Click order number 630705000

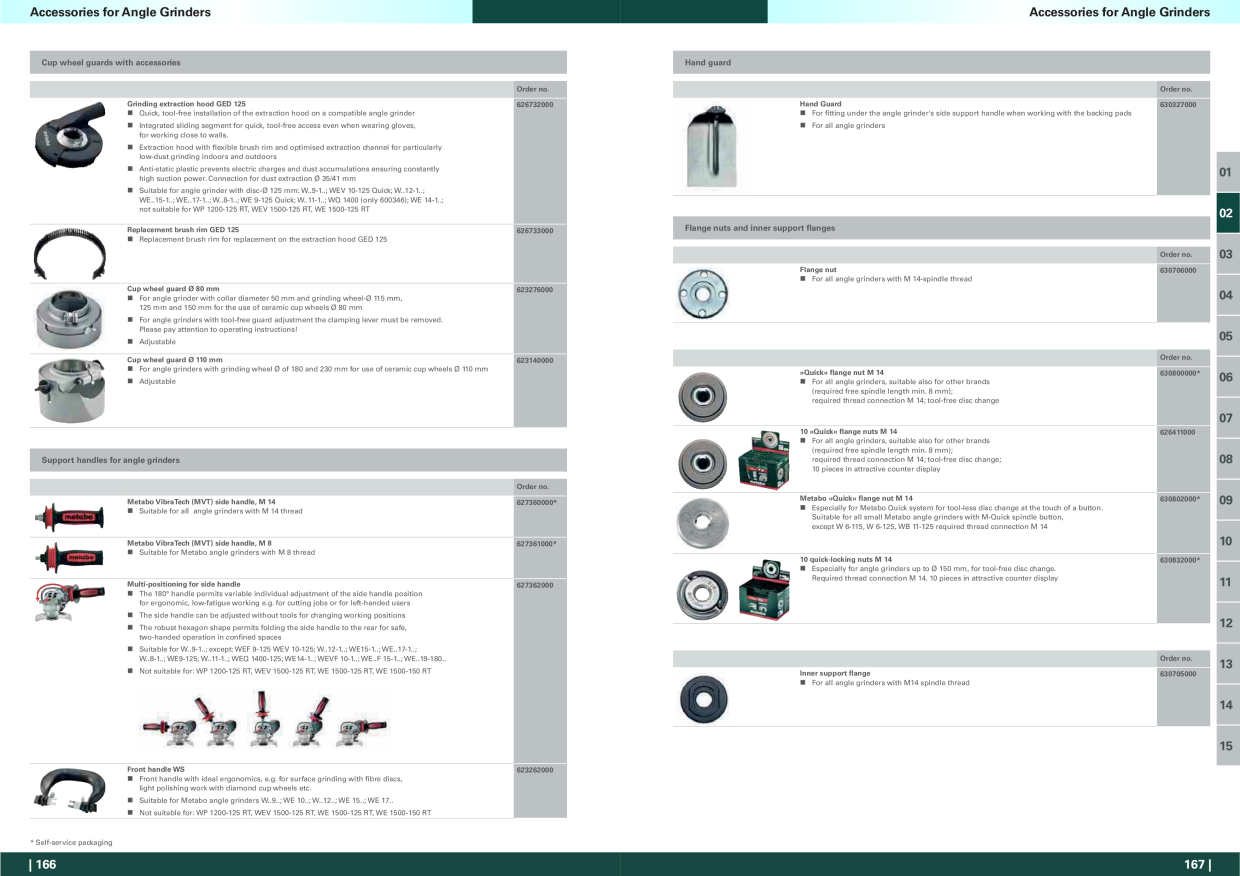point(1178,674)
